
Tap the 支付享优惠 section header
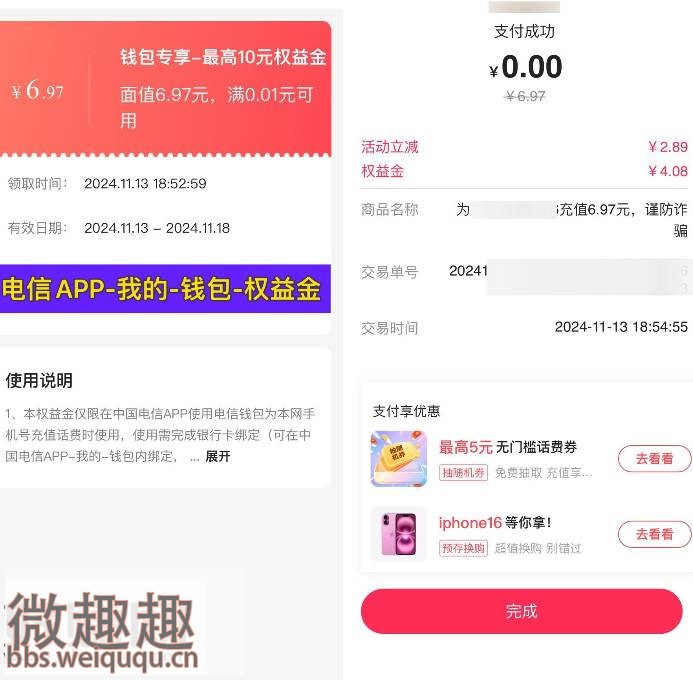pyautogui.click(x=406, y=411)
